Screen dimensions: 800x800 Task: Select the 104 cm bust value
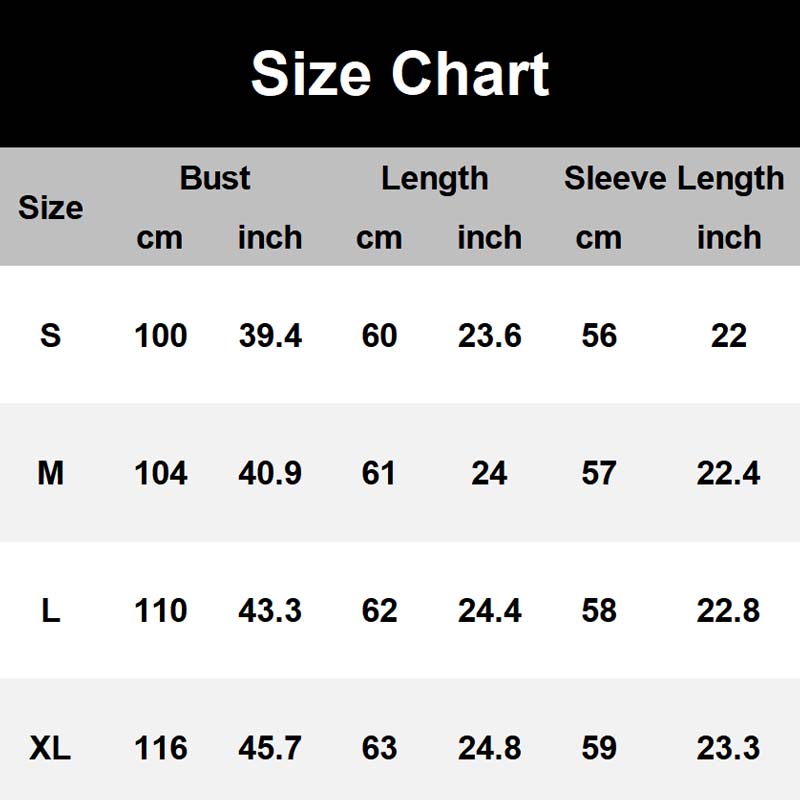(x=160, y=472)
